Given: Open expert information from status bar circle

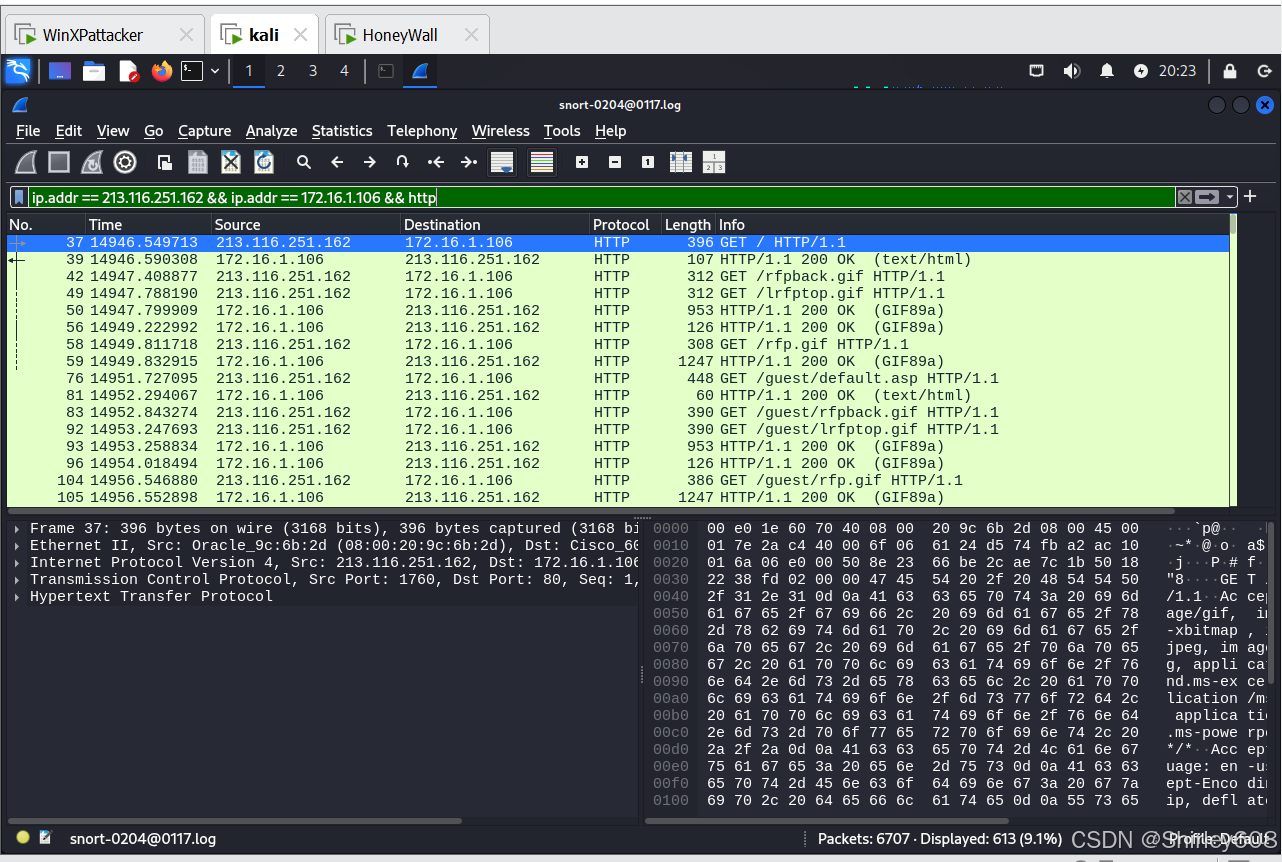Looking at the screenshot, I should 23,838.
